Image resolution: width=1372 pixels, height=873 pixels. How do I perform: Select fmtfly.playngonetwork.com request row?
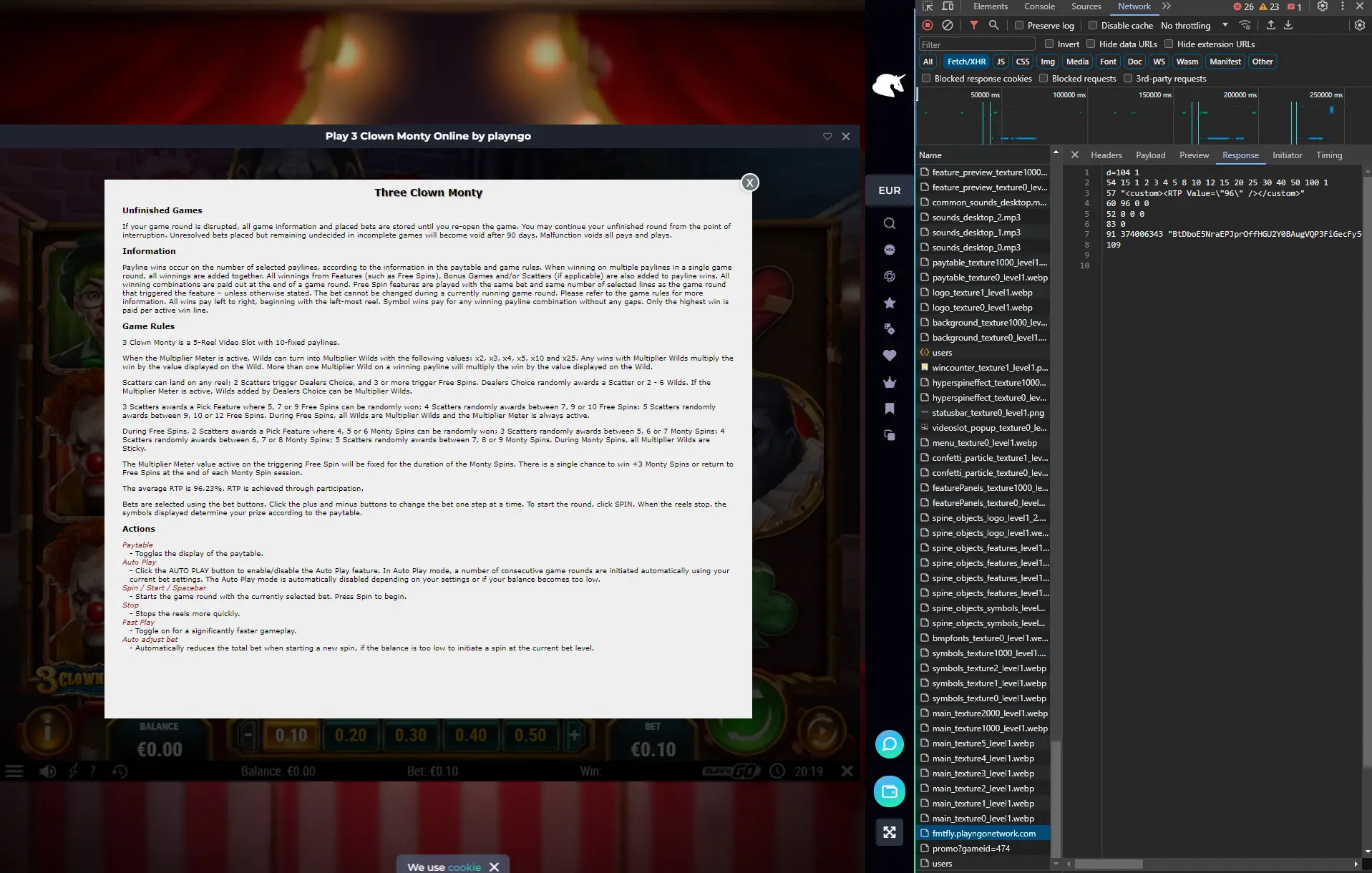pos(983,834)
